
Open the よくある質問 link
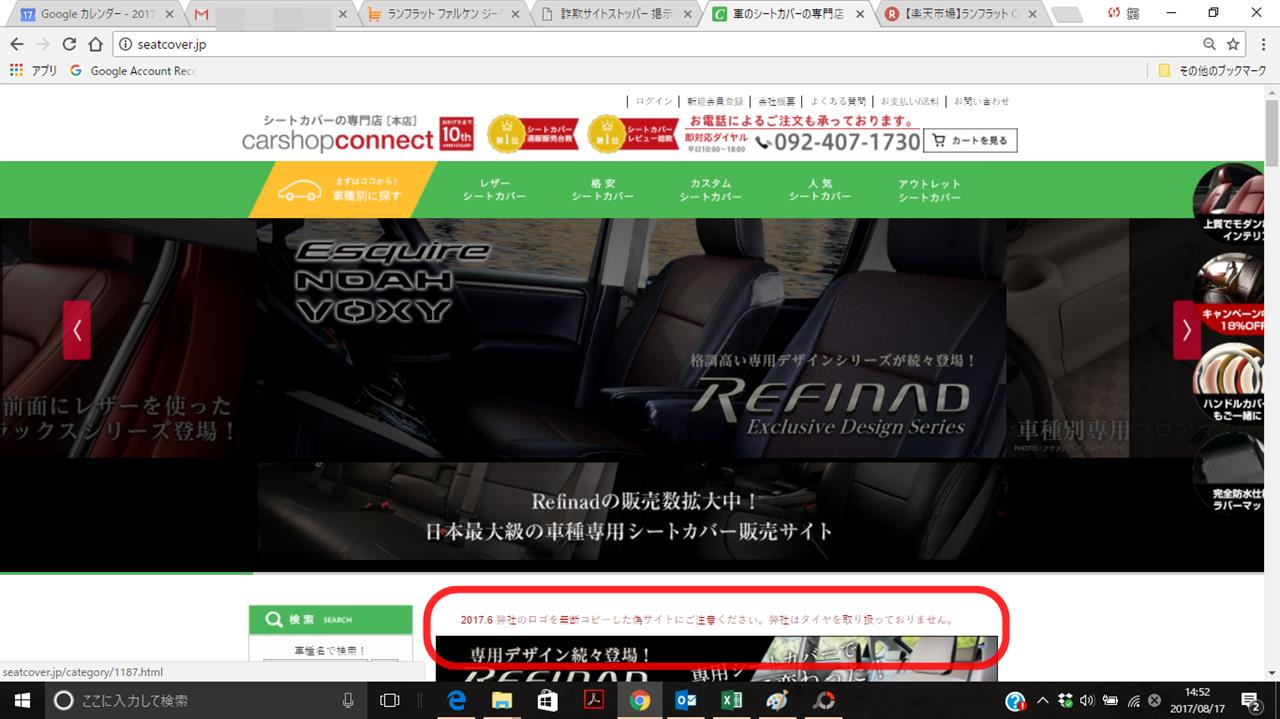click(838, 101)
